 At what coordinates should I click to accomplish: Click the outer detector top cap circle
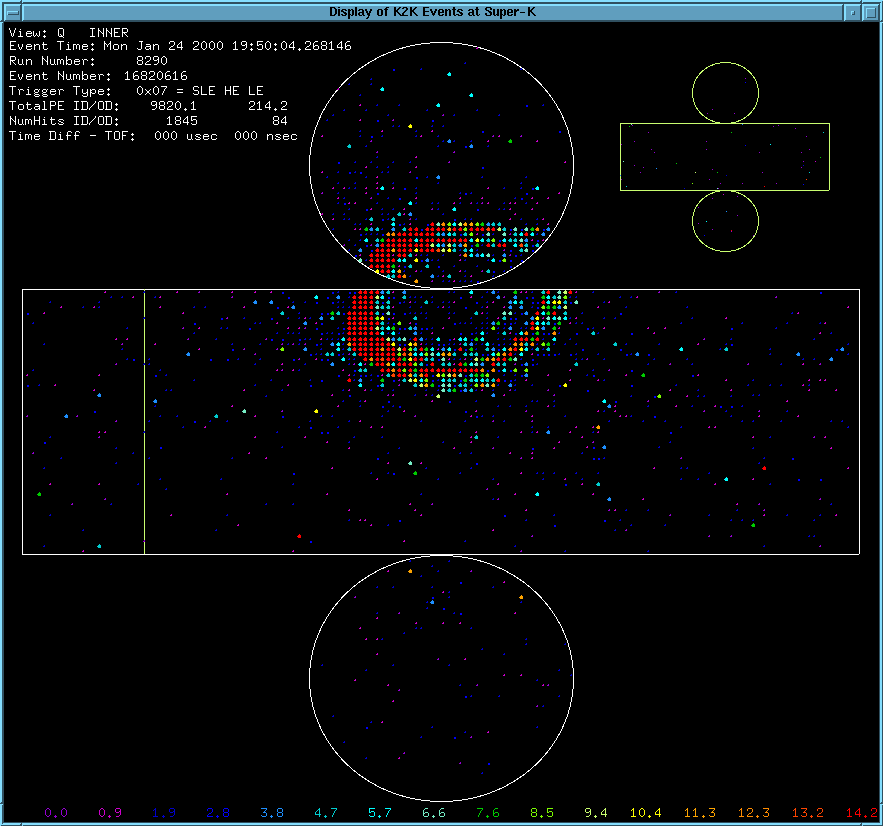click(725, 93)
